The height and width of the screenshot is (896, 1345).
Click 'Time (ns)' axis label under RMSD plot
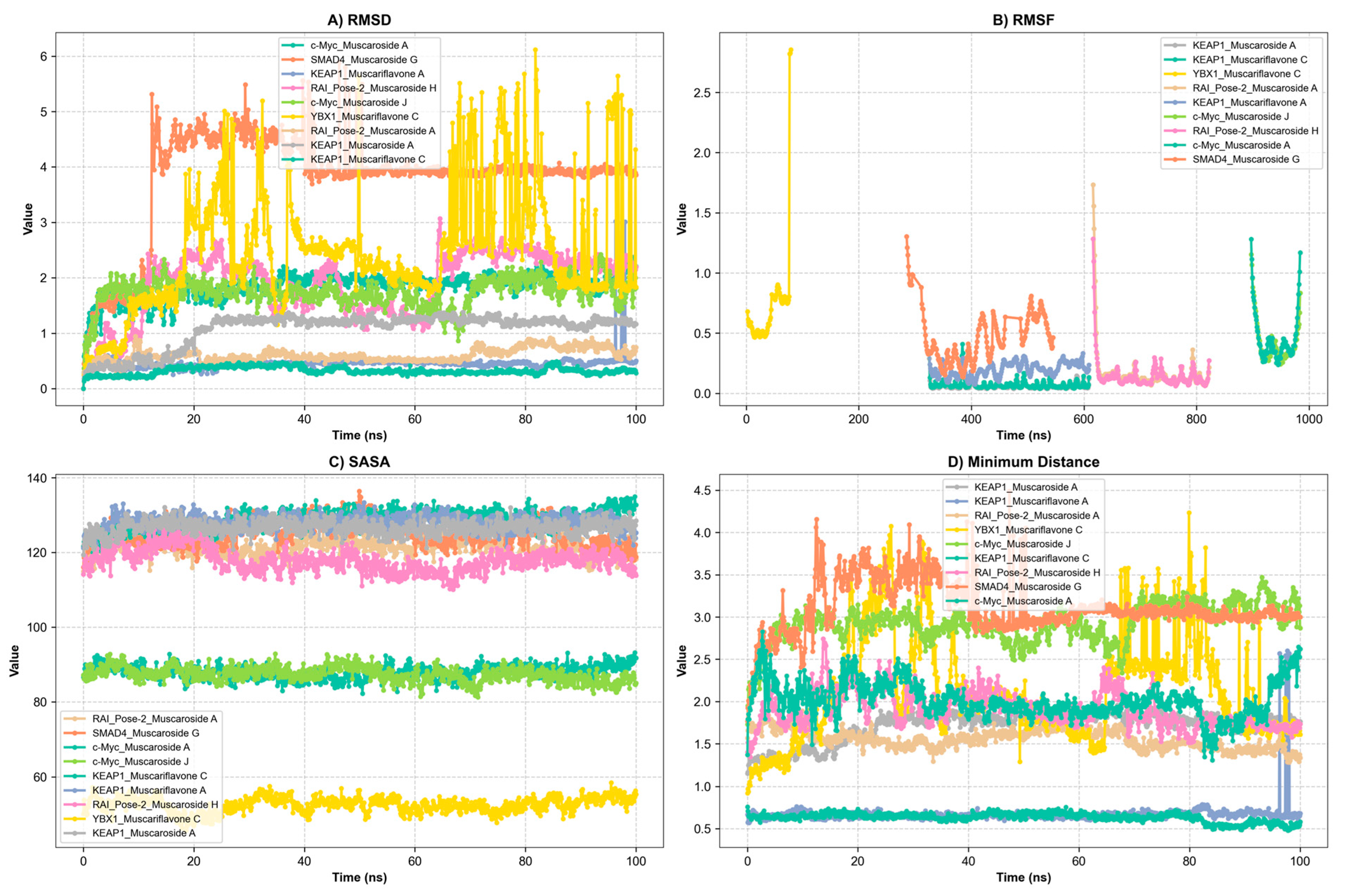point(359,436)
